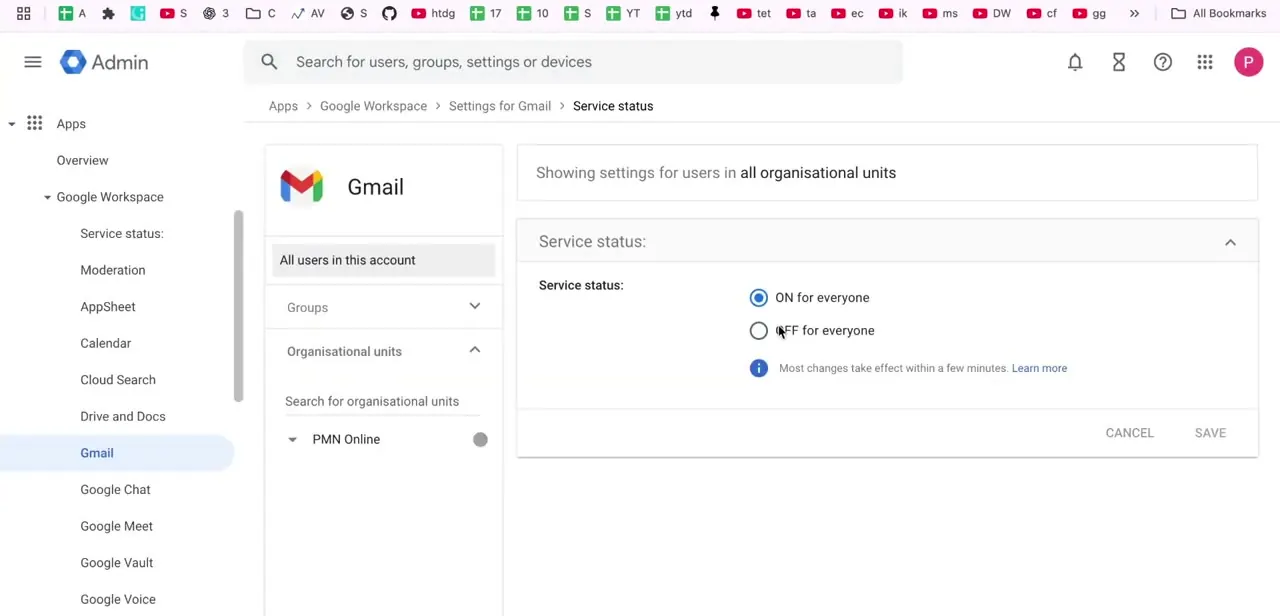Show more bookmarks via overflow chevron
The image size is (1280, 616).
click(1134, 13)
